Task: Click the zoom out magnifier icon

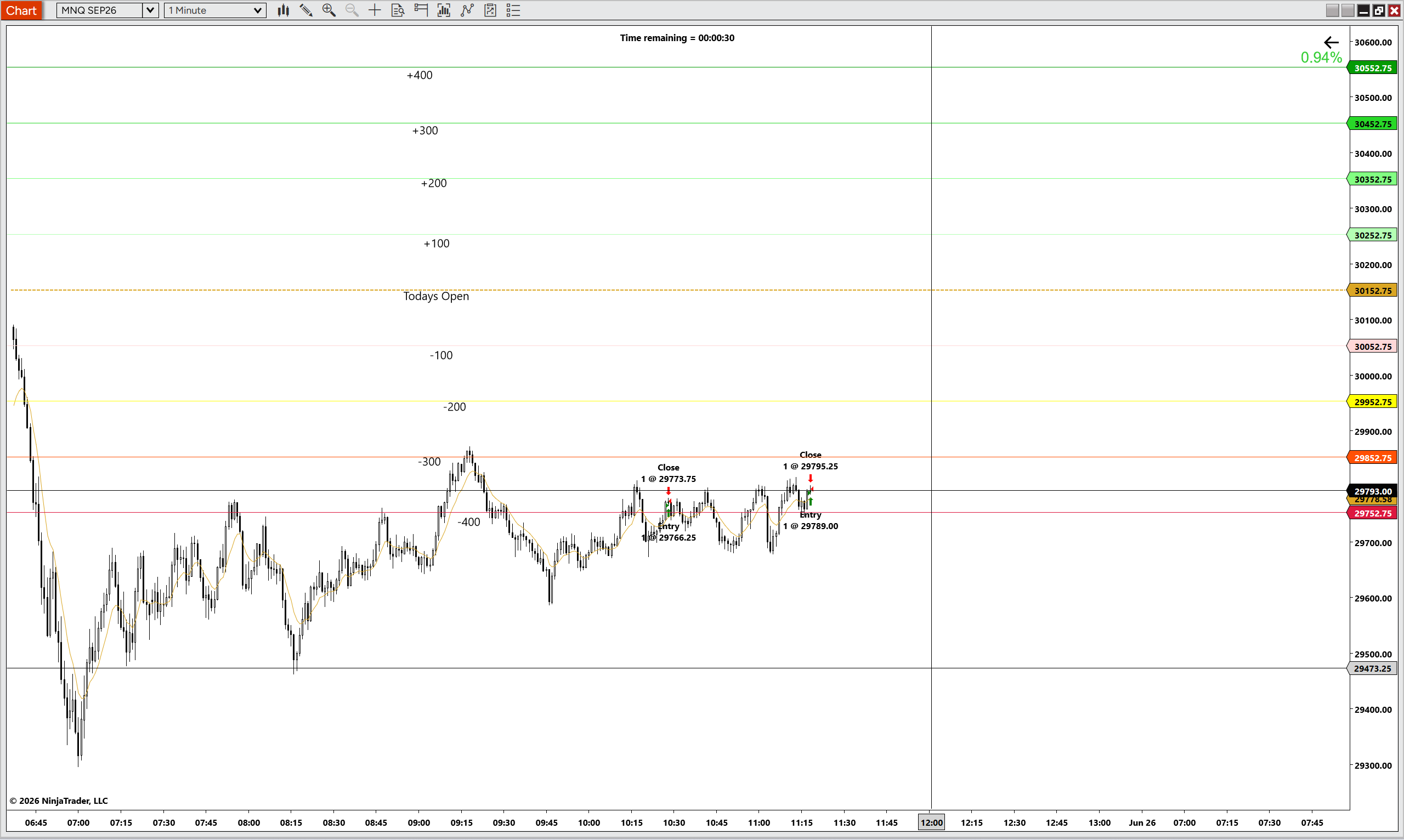Action: pos(352,10)
